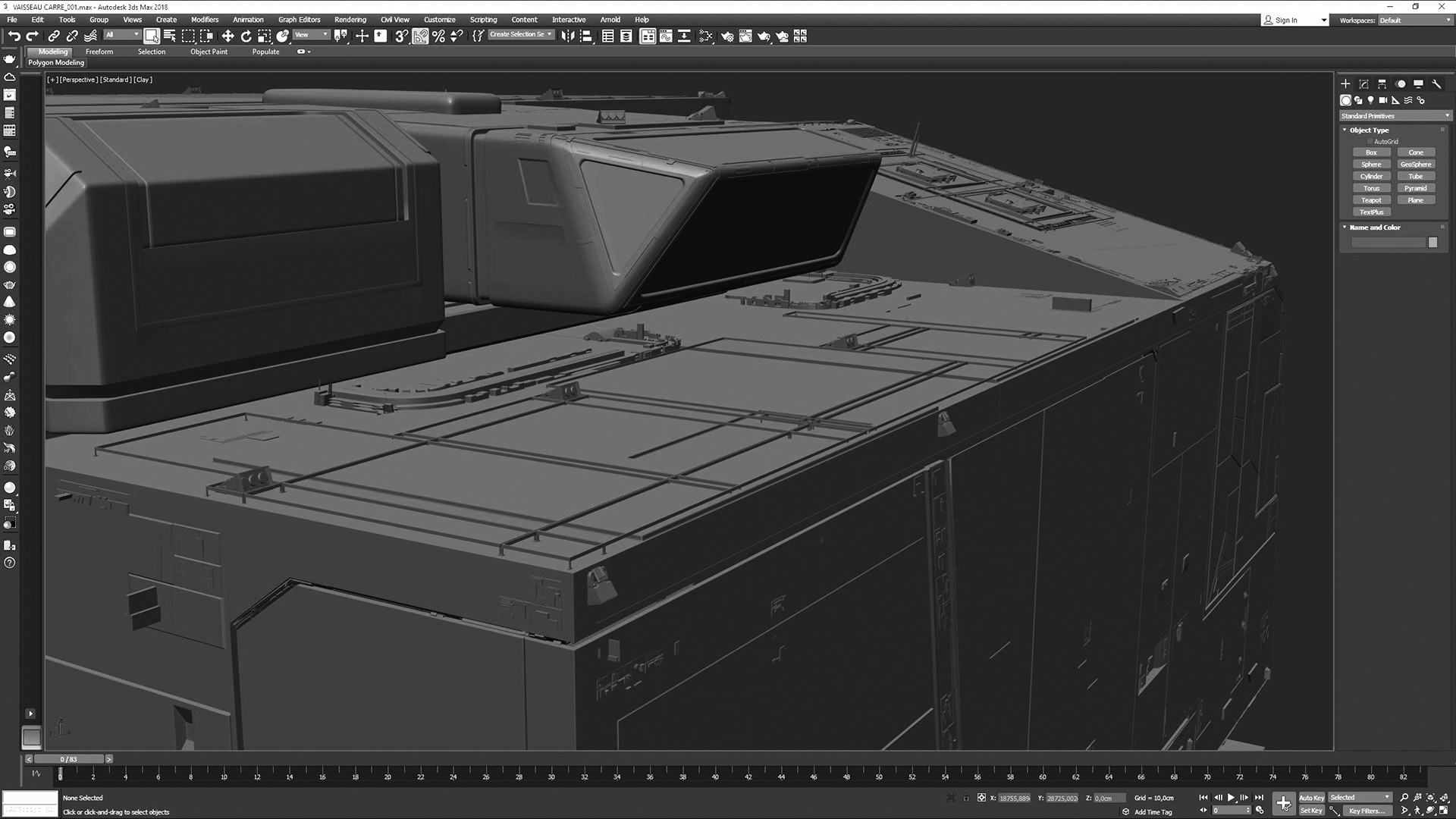This screenshot has height=819, width=1456.
Task: Select the Rotate transform tool
Action: 246,36
